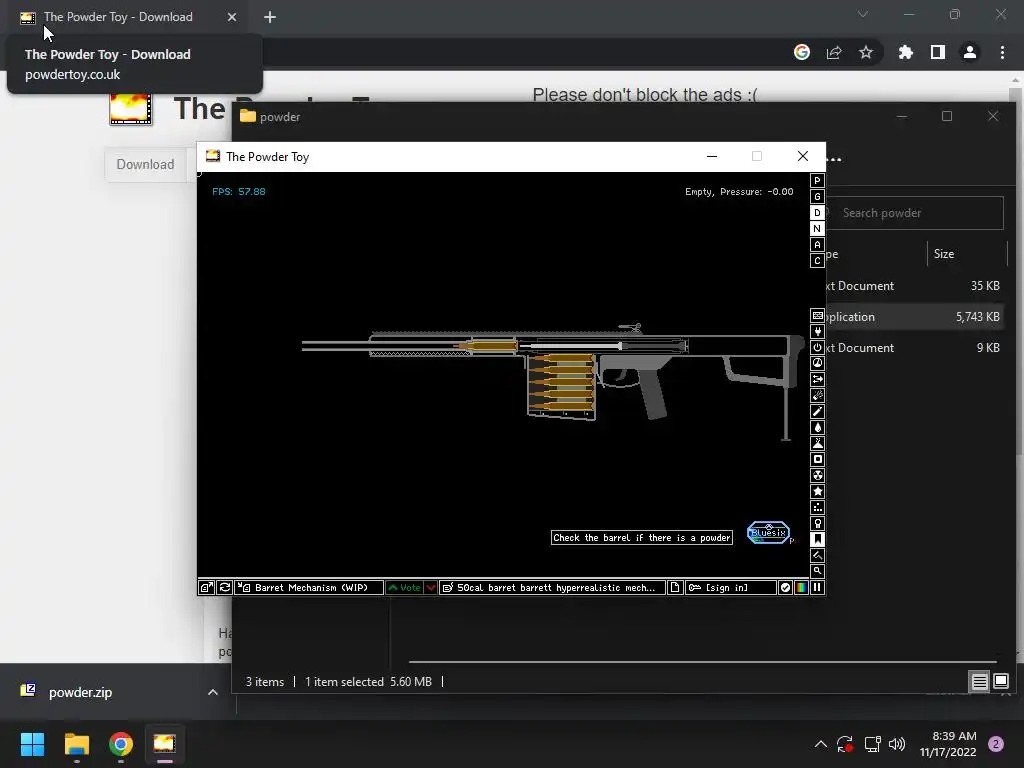Downvote the save with red arrow

pyautogui.click(x=430, y=587)
